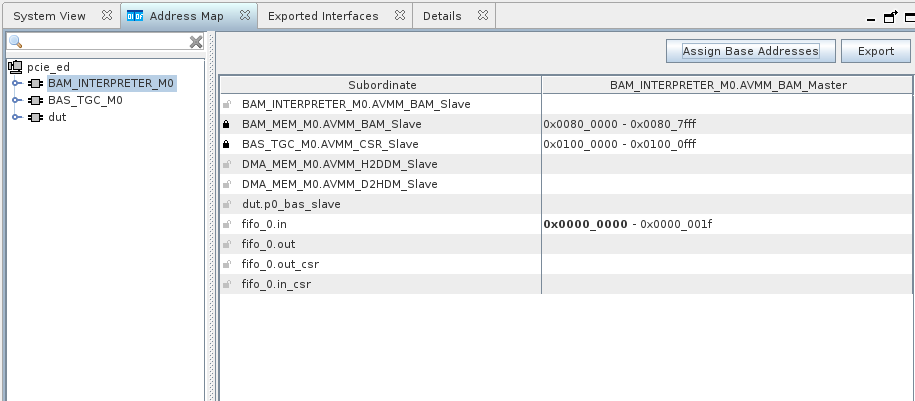The height and width of the screenshot is (401, 915).
Task: Select the fifo_0.out row name
Action: click(268, 244)
